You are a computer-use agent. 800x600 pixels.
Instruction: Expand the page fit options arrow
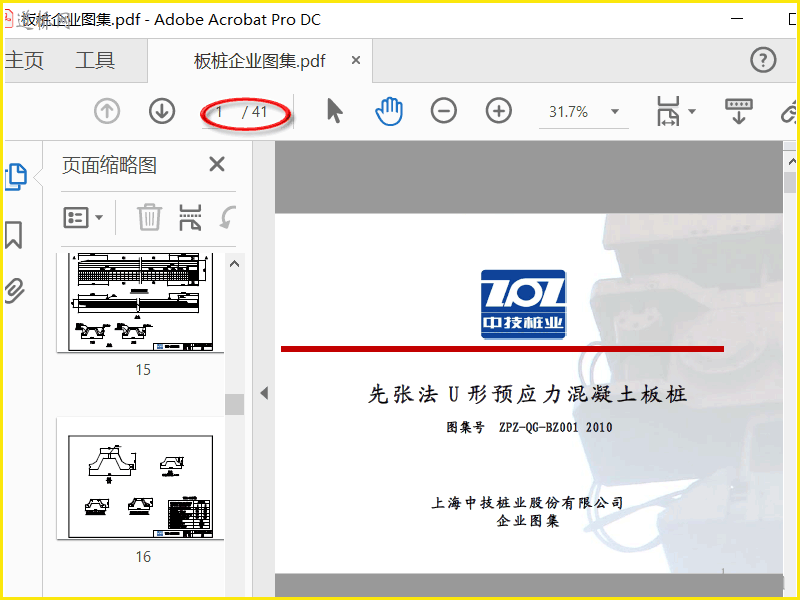(x=692, y=111)
